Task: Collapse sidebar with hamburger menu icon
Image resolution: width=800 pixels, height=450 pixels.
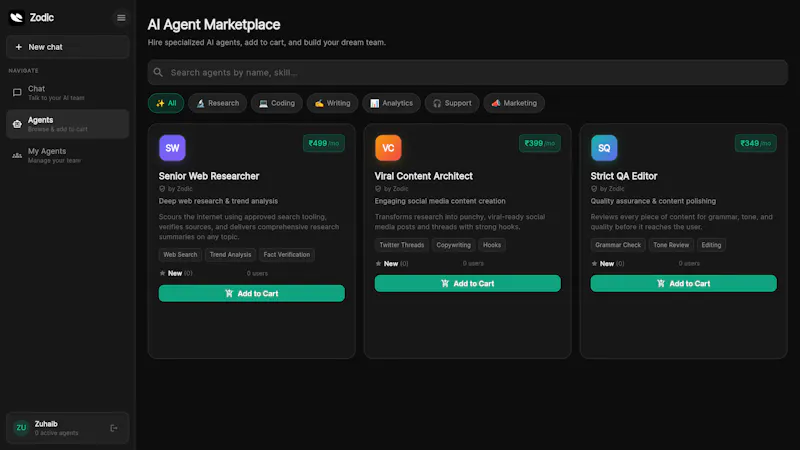Action: tap(121, 18)
